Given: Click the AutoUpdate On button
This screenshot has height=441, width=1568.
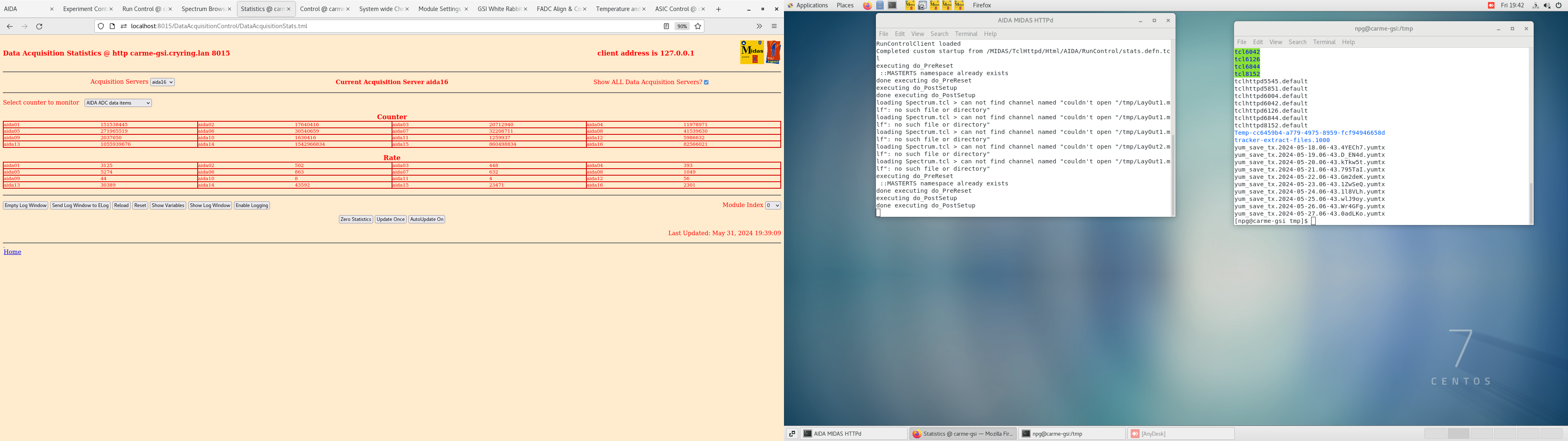Looking at the screenshot, I should point(426,219).
